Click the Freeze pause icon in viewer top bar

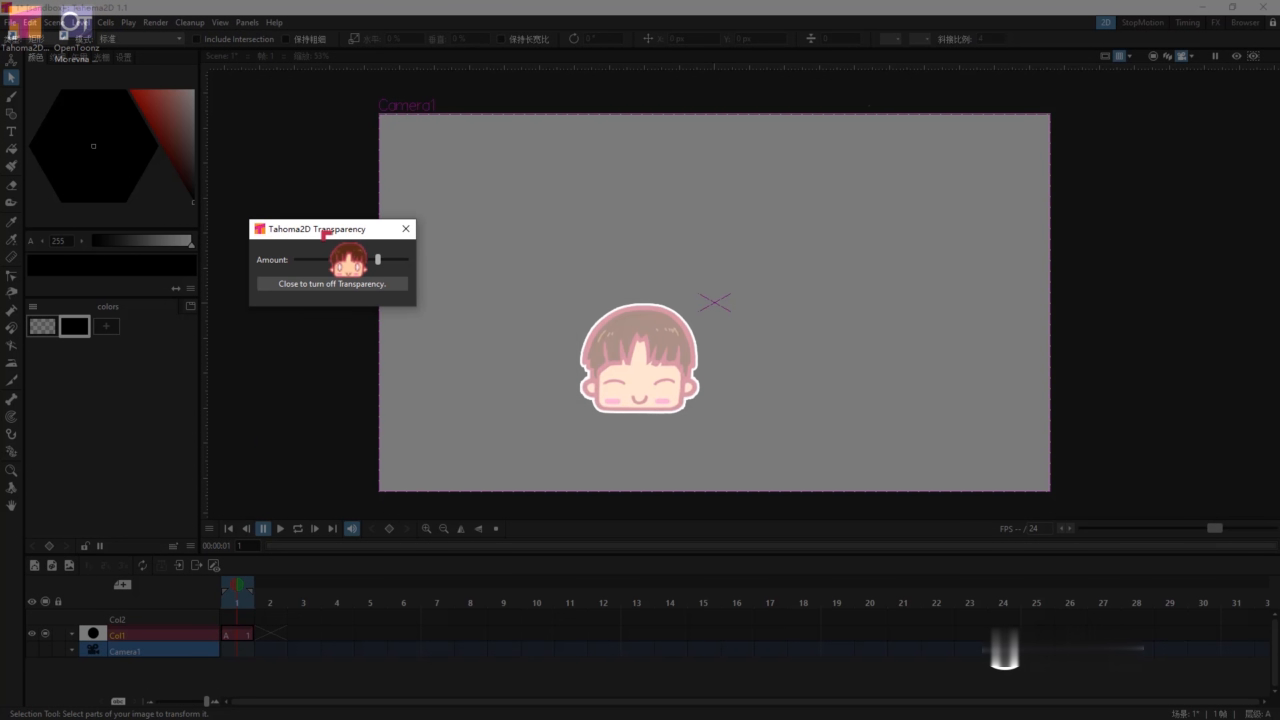[x=1215, y=56]
